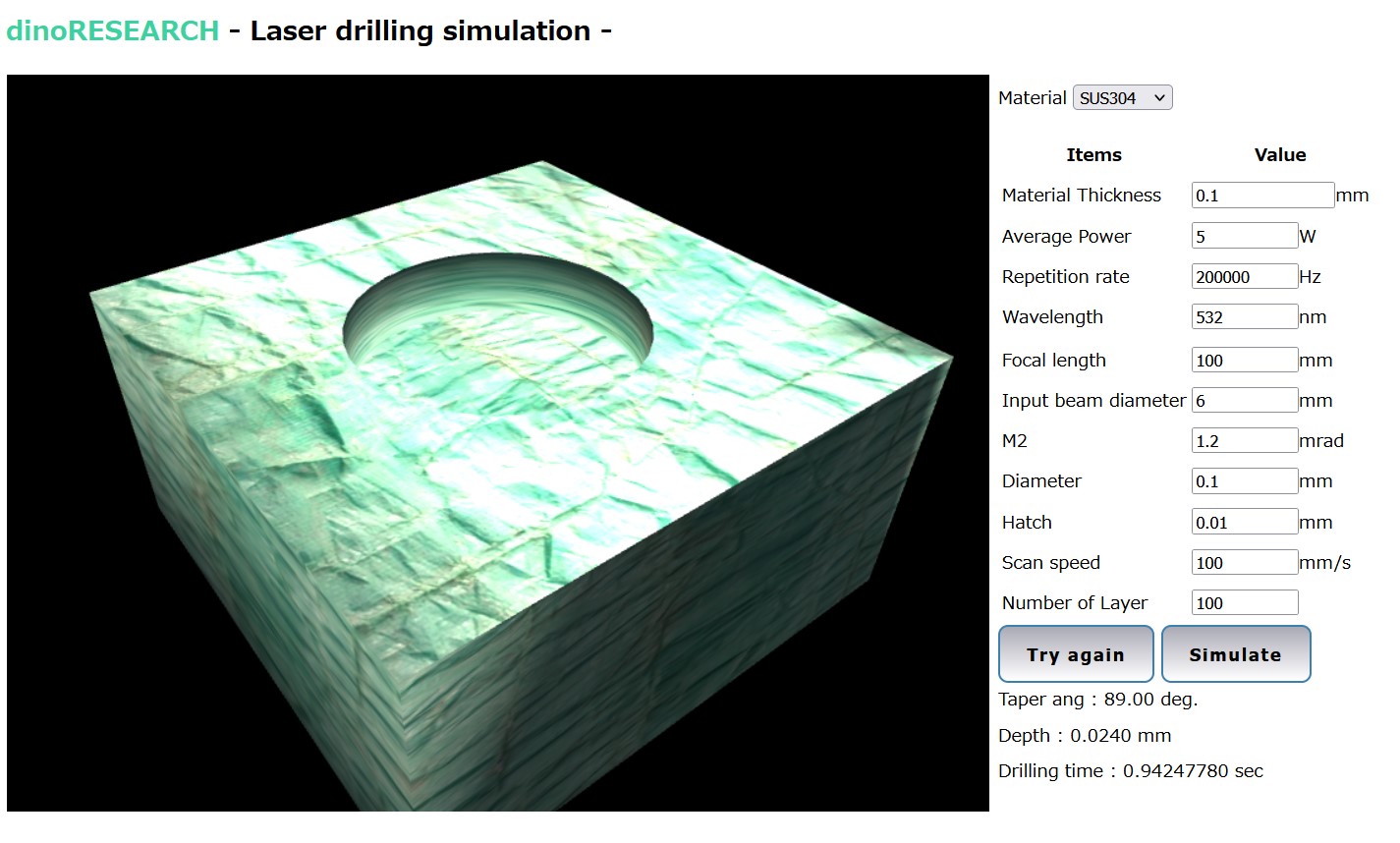Click the Depth result readout

(1084, 736)
